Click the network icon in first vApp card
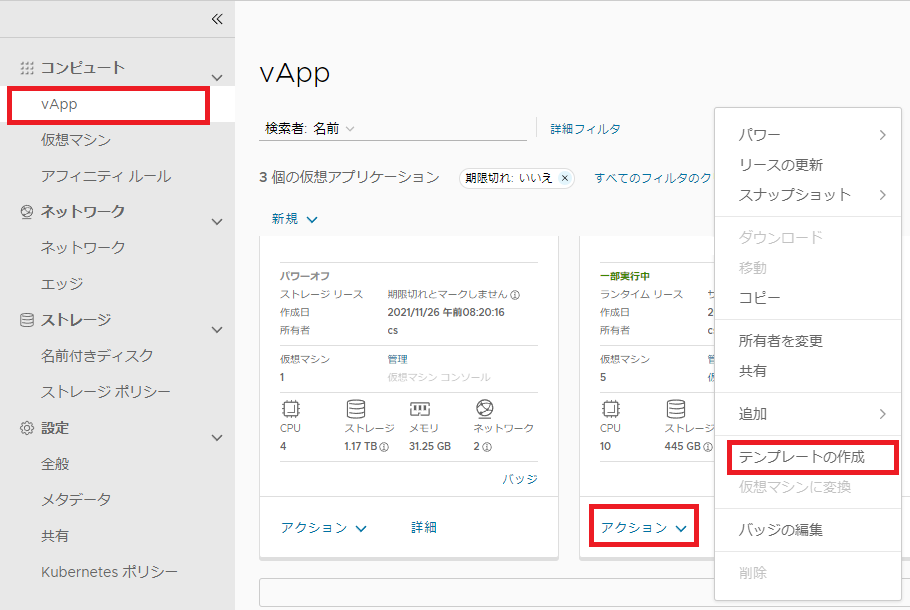The image size is (910, 610). [484, 408]
